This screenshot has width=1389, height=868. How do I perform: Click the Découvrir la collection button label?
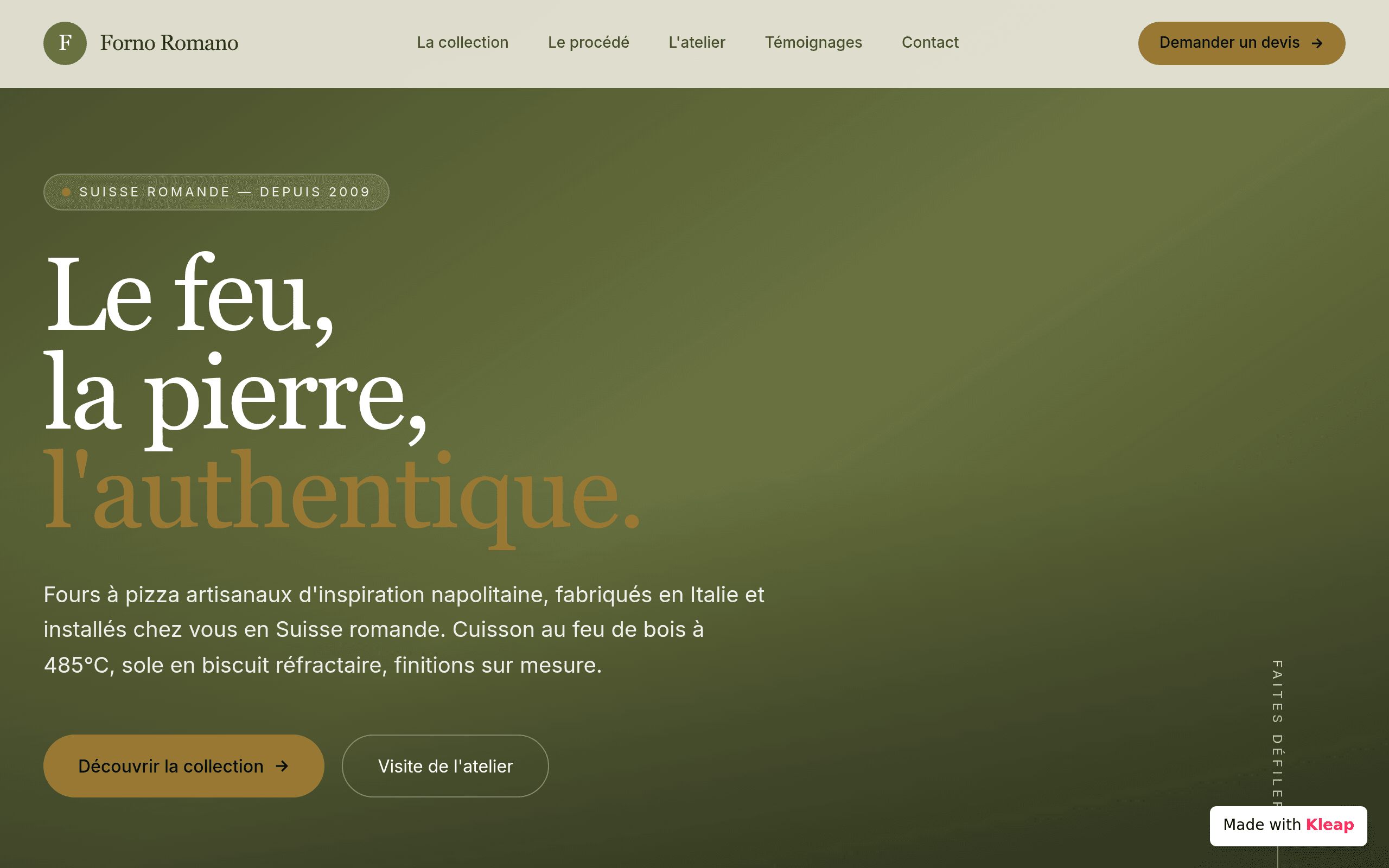[x=170, y=766]
